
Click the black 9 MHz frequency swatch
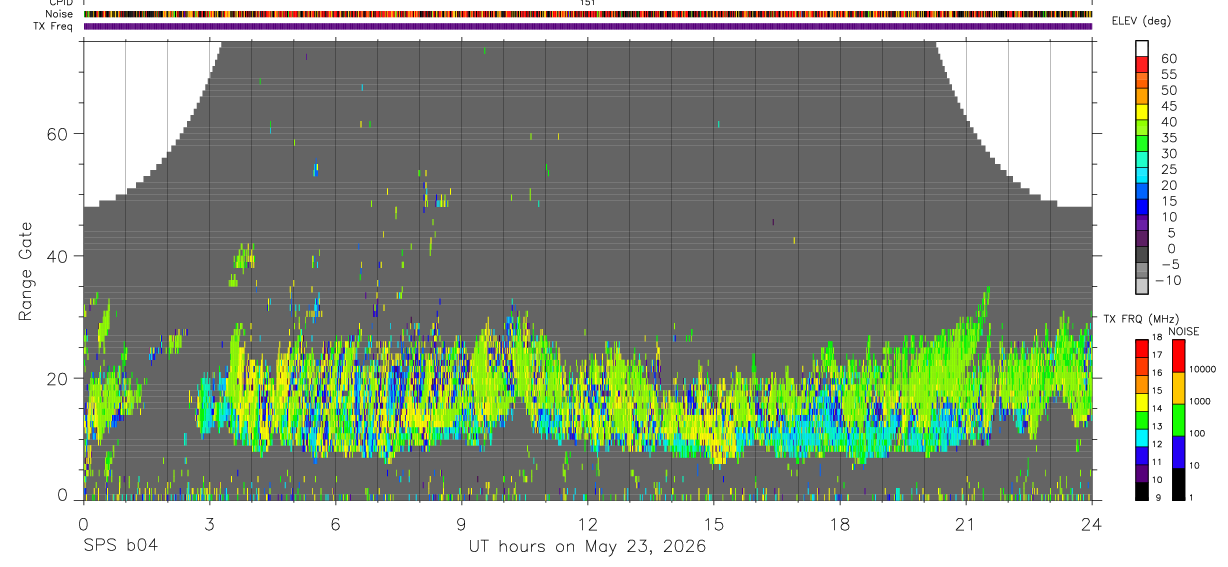pos(1142,491)
